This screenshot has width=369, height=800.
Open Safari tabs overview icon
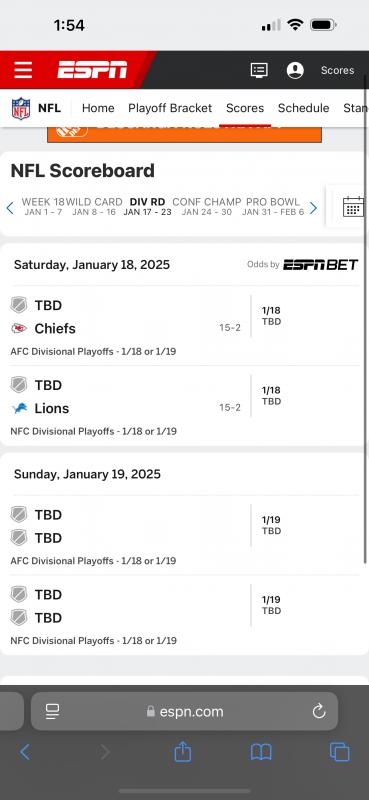coord(340,752)
